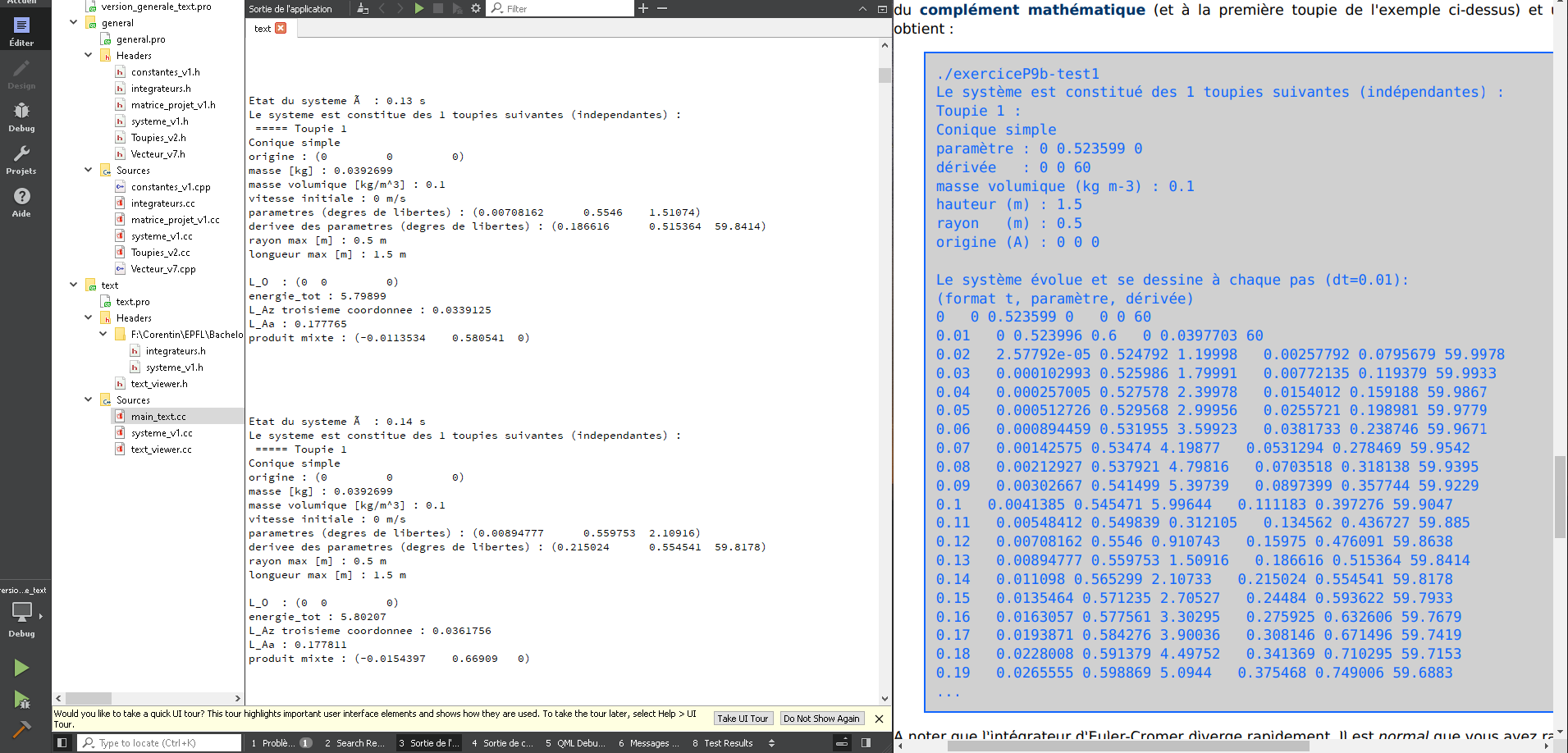
Task: Toggle the right sidebar visibility
Action: [x=866, y=742]
